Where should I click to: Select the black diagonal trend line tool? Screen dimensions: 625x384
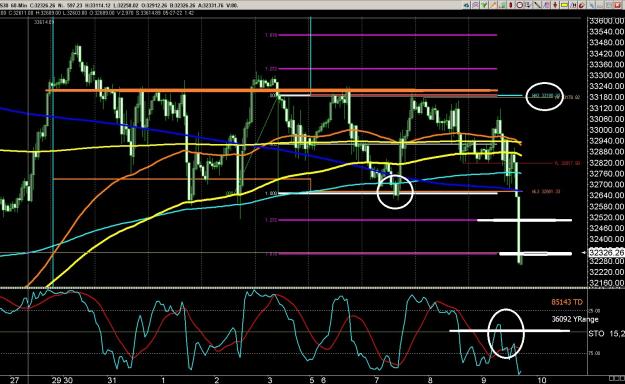[x=537, y=5]
